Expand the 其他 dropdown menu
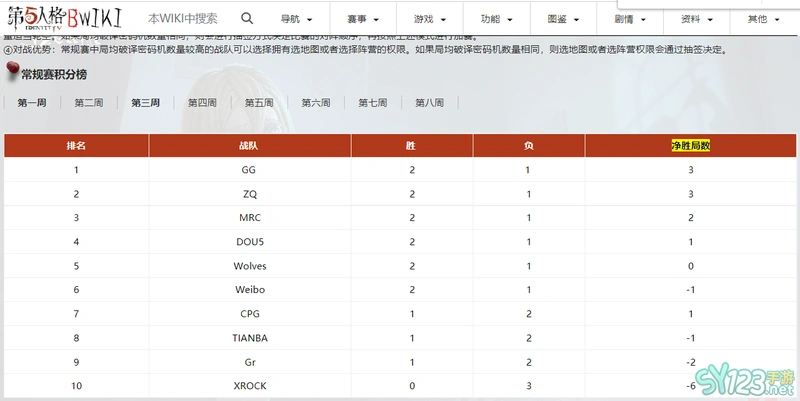This screenshot has width=800, height=401. tap(764, 19)
